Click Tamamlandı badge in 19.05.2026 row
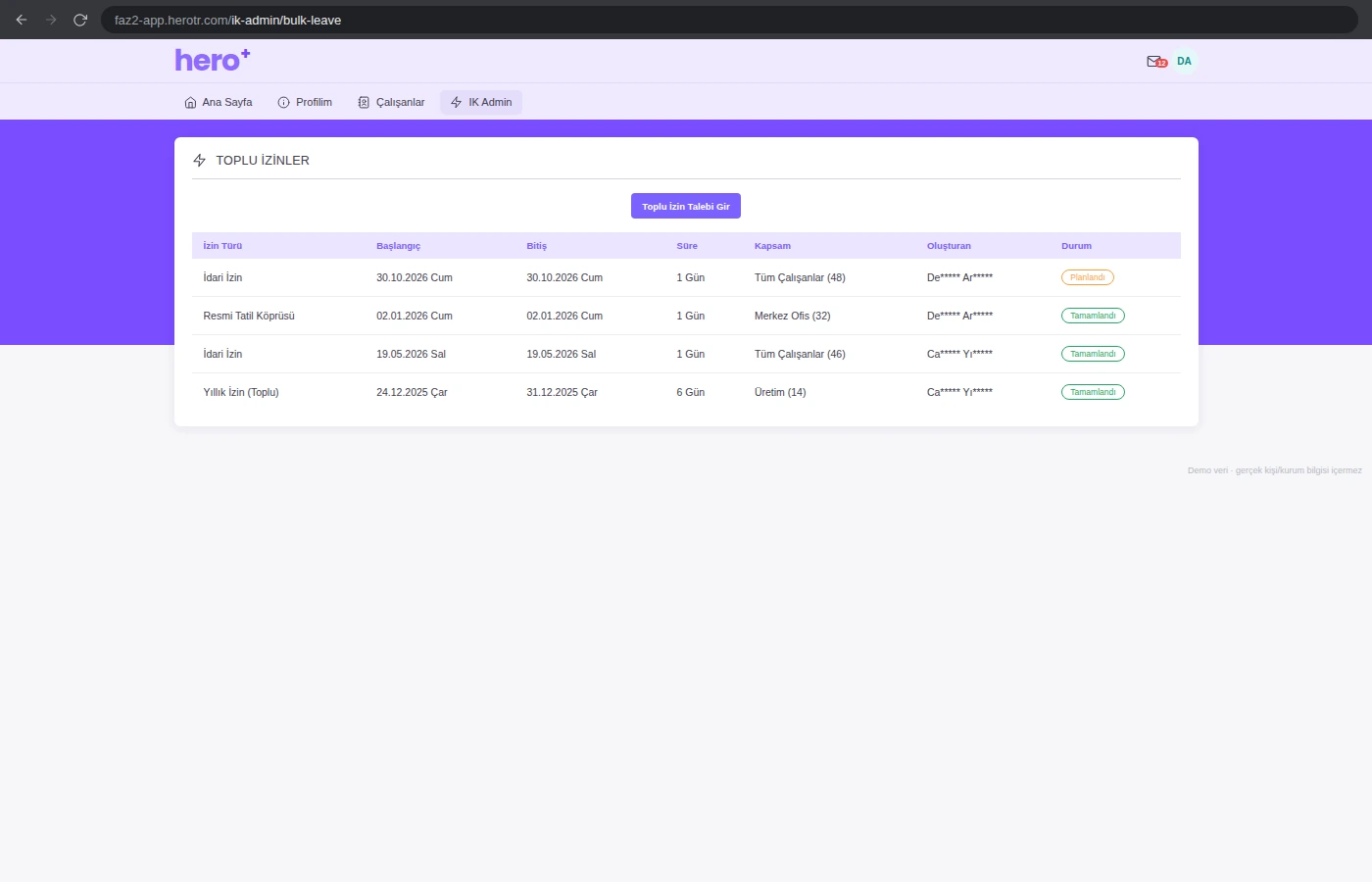The image size is (1372, 882). (x=1093, y=354)
